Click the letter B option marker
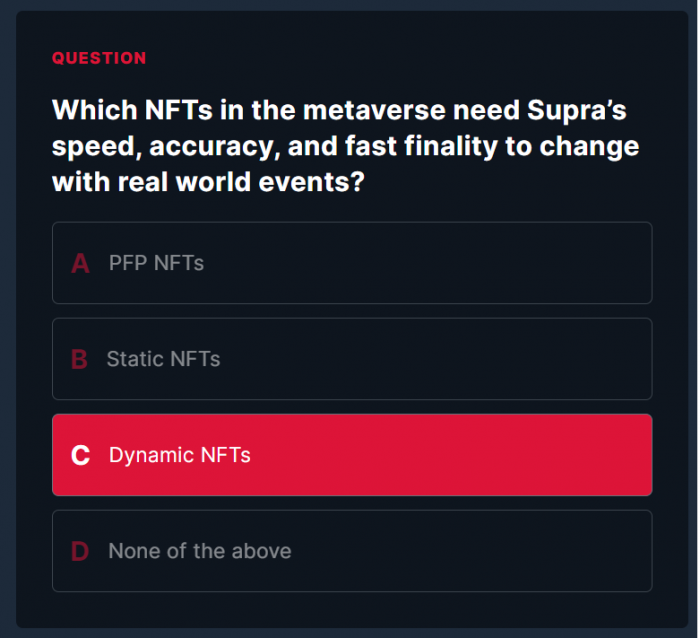The width and height of the screenshot is (700, 638). 79,360
